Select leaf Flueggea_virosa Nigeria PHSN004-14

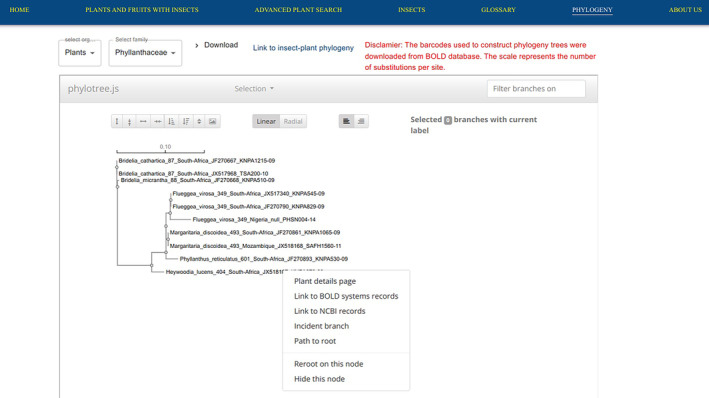pyautogui.click(x=254, y=220)
